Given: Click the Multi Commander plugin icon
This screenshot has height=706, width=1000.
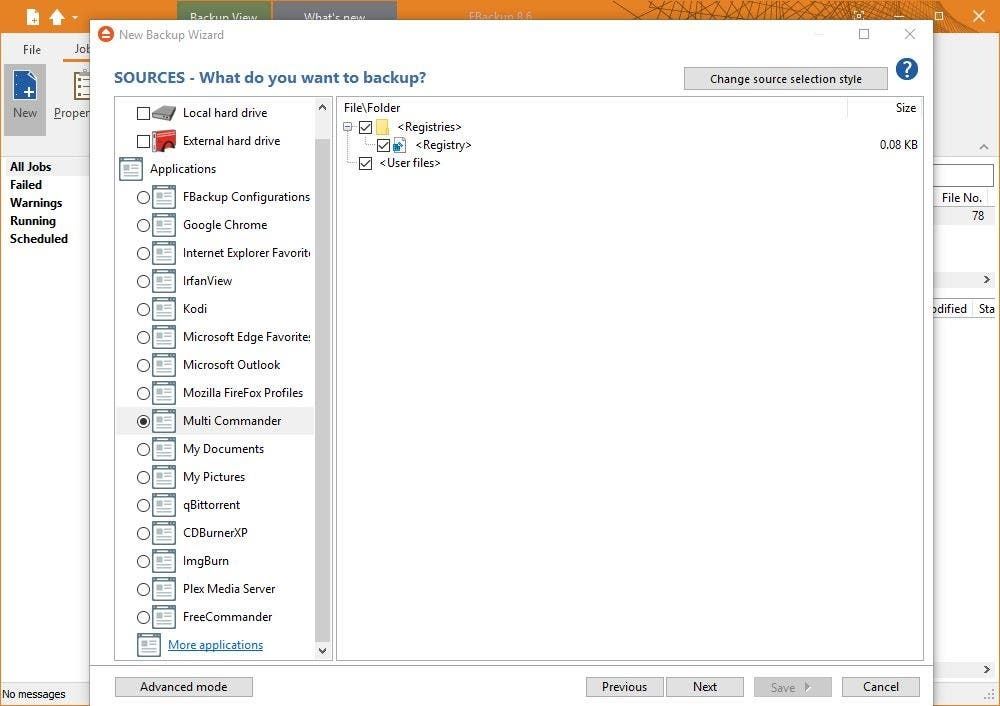Looking at the screenshot, I should [164, 422].
